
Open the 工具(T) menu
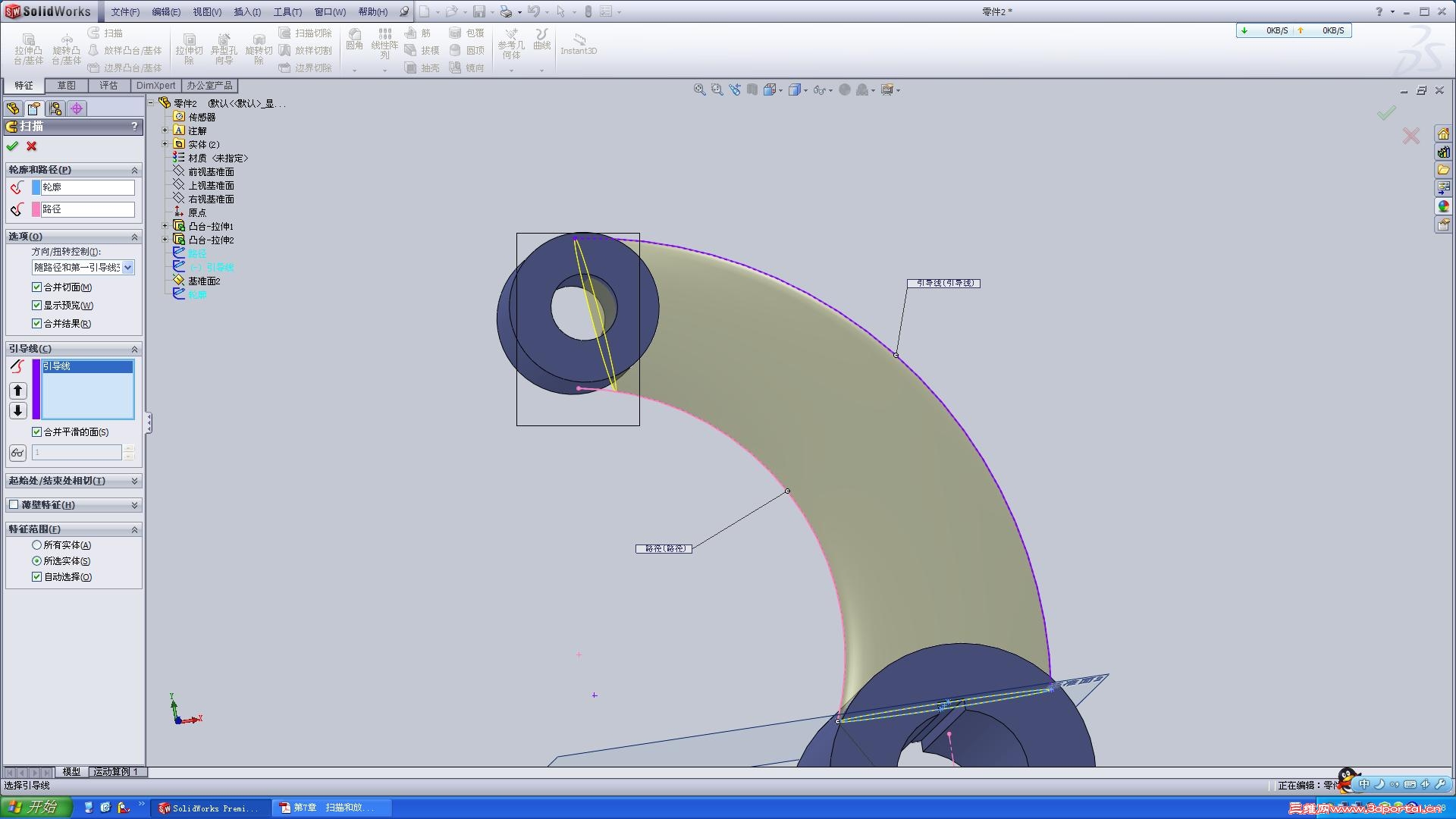[x=287, y=12]
